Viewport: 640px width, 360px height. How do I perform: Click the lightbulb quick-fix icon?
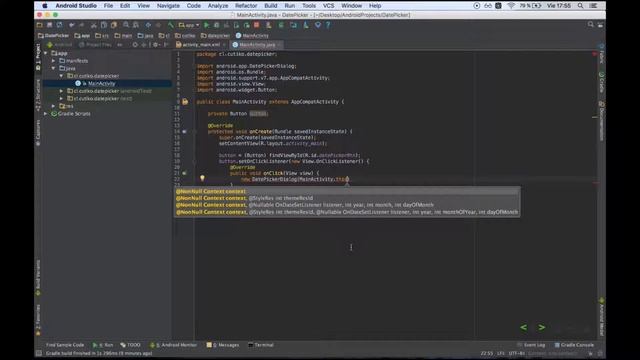202,178
